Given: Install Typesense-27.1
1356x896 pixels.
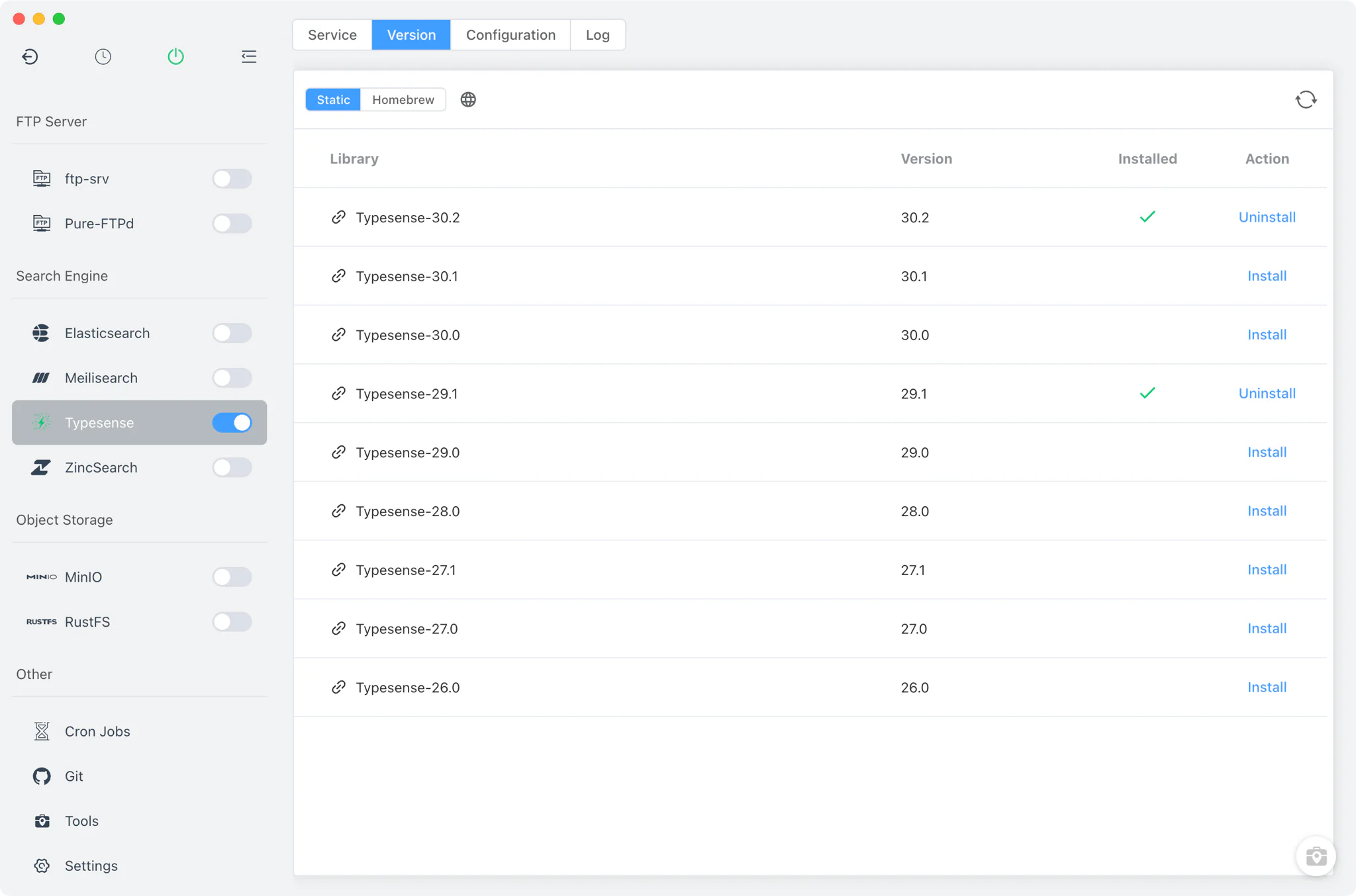Looking at the screenshot, I should [1267, 570].
